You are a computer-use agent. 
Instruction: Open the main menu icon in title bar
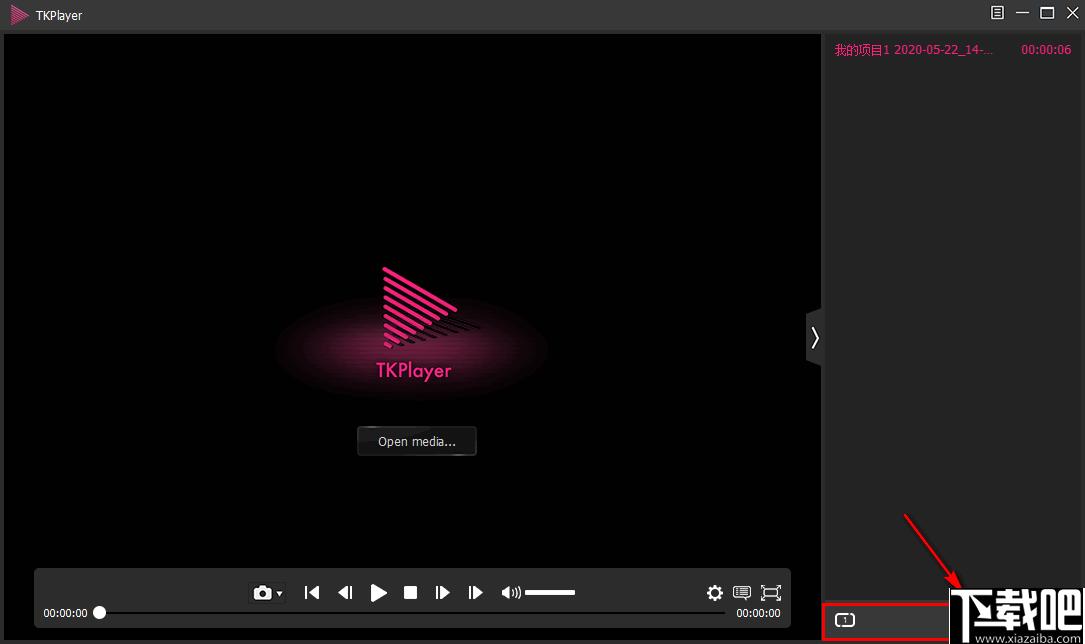(x=997, y=13)
